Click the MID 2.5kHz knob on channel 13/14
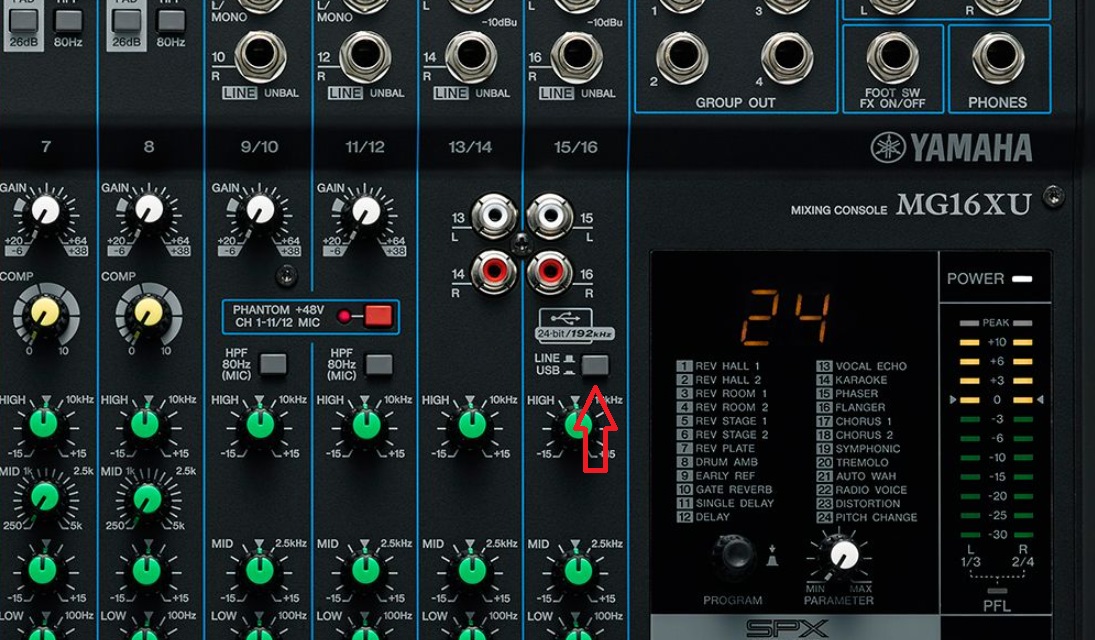 [x=471, y=569]
